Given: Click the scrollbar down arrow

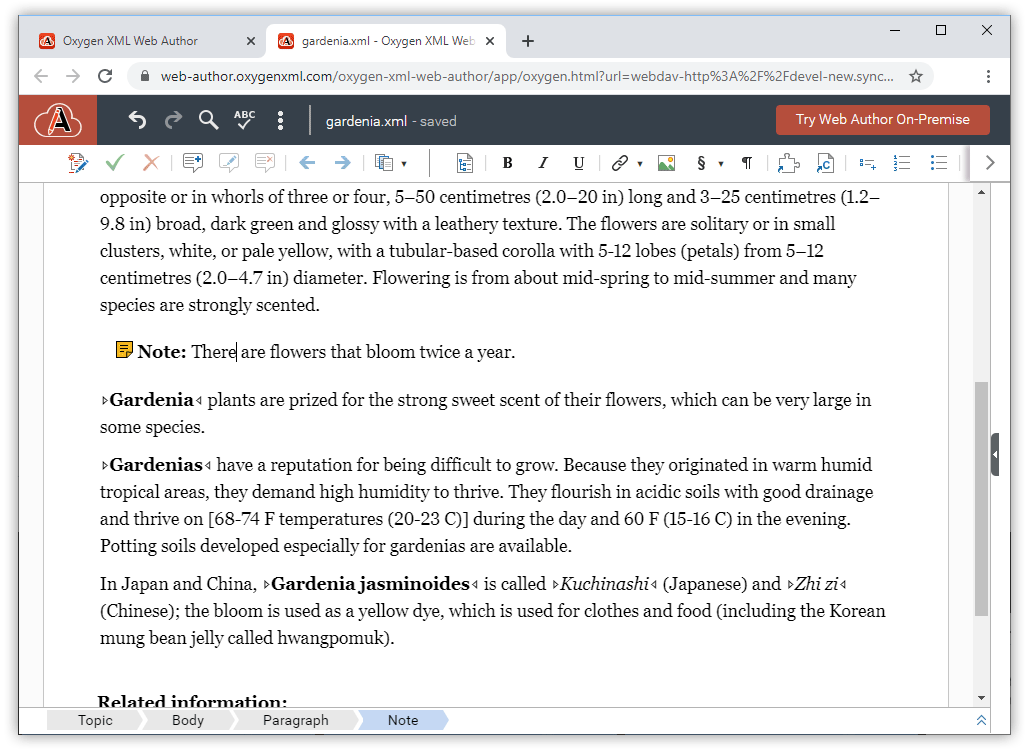Looking at the screenshot, I should pyautogui.click(x=981, y=697).
